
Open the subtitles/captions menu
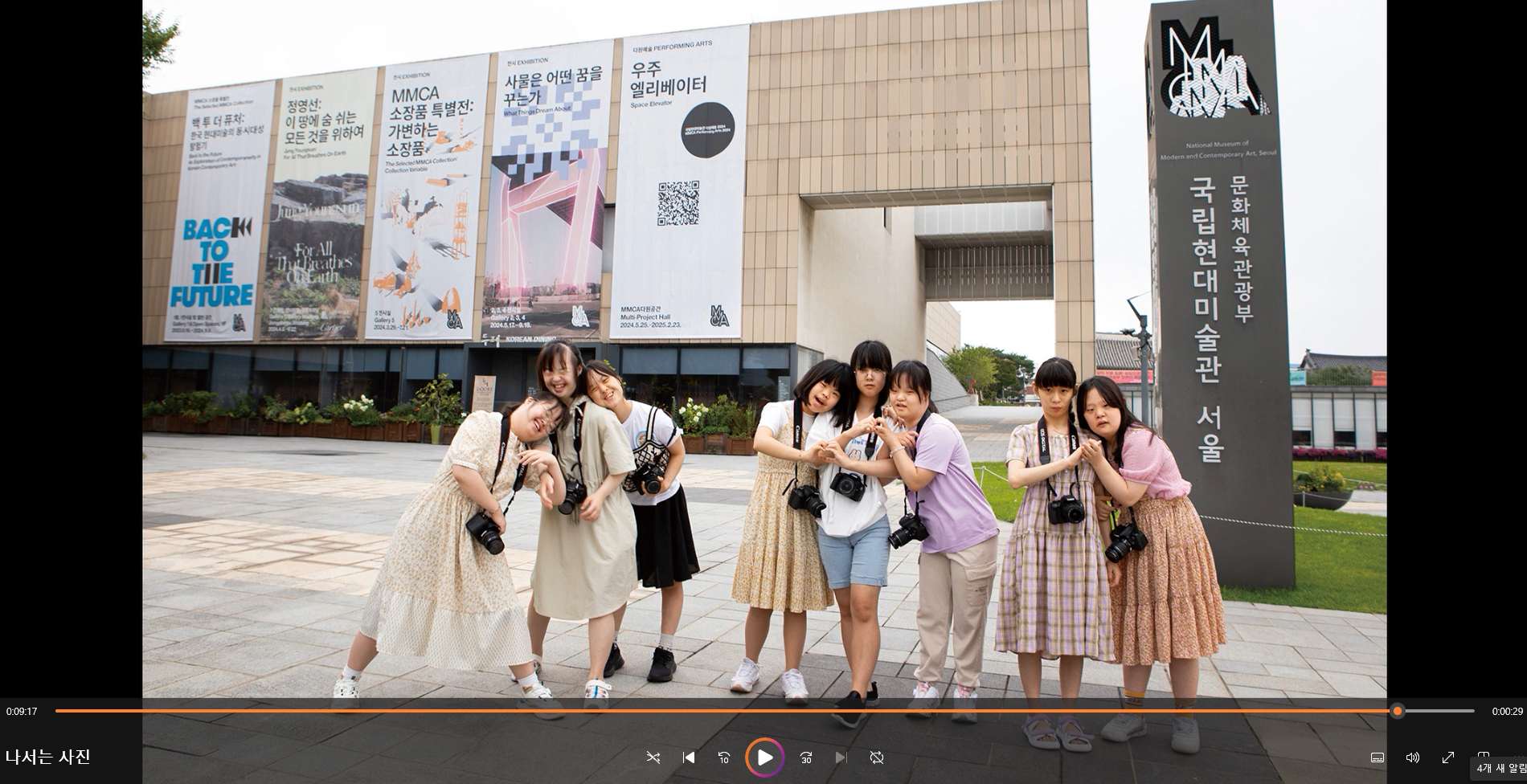[1378, 757]
